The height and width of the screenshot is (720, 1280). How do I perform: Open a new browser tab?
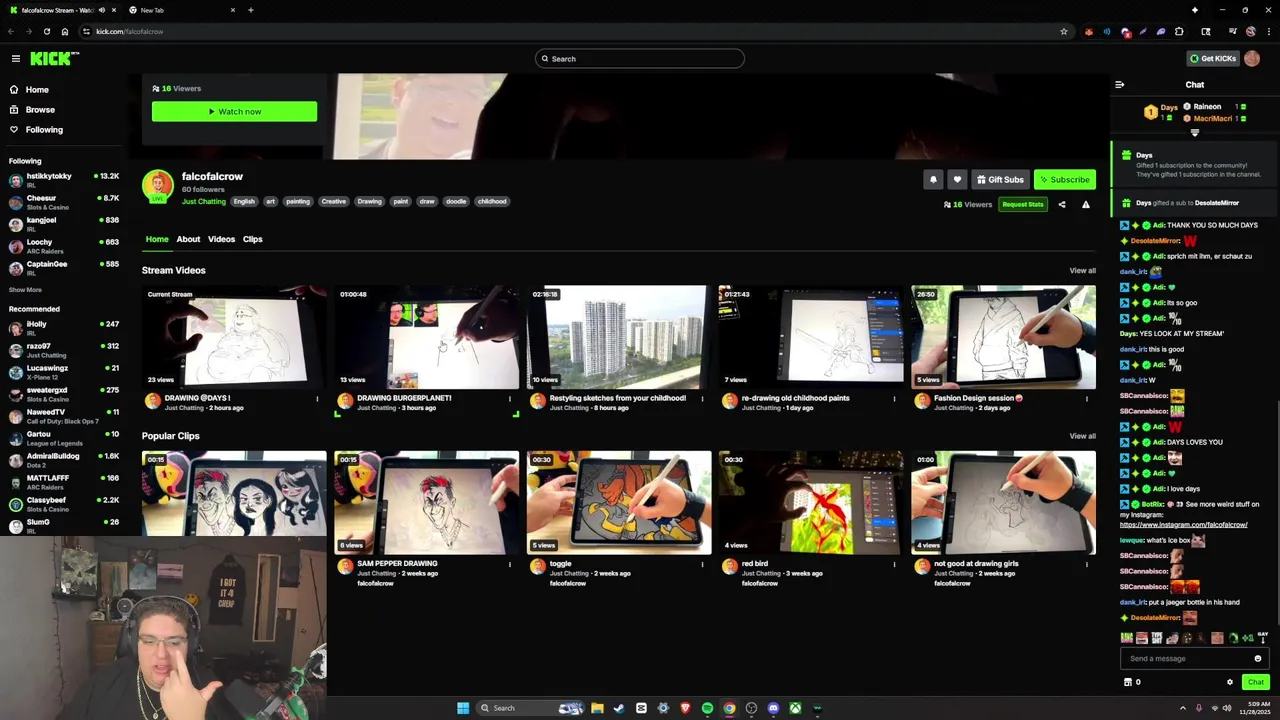click(250, 10)
